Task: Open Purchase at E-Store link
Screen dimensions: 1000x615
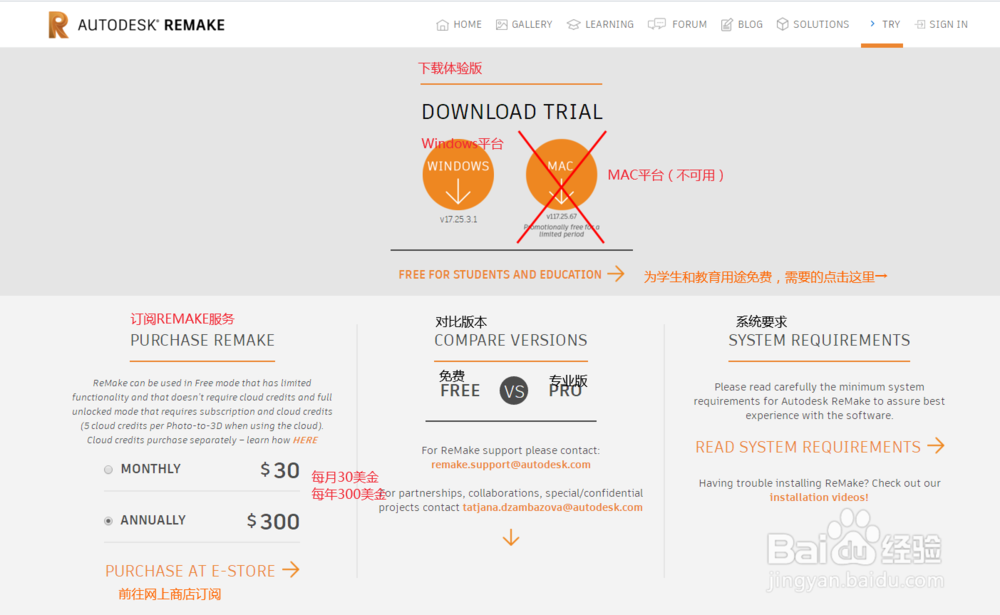Action: coord(190,571)
